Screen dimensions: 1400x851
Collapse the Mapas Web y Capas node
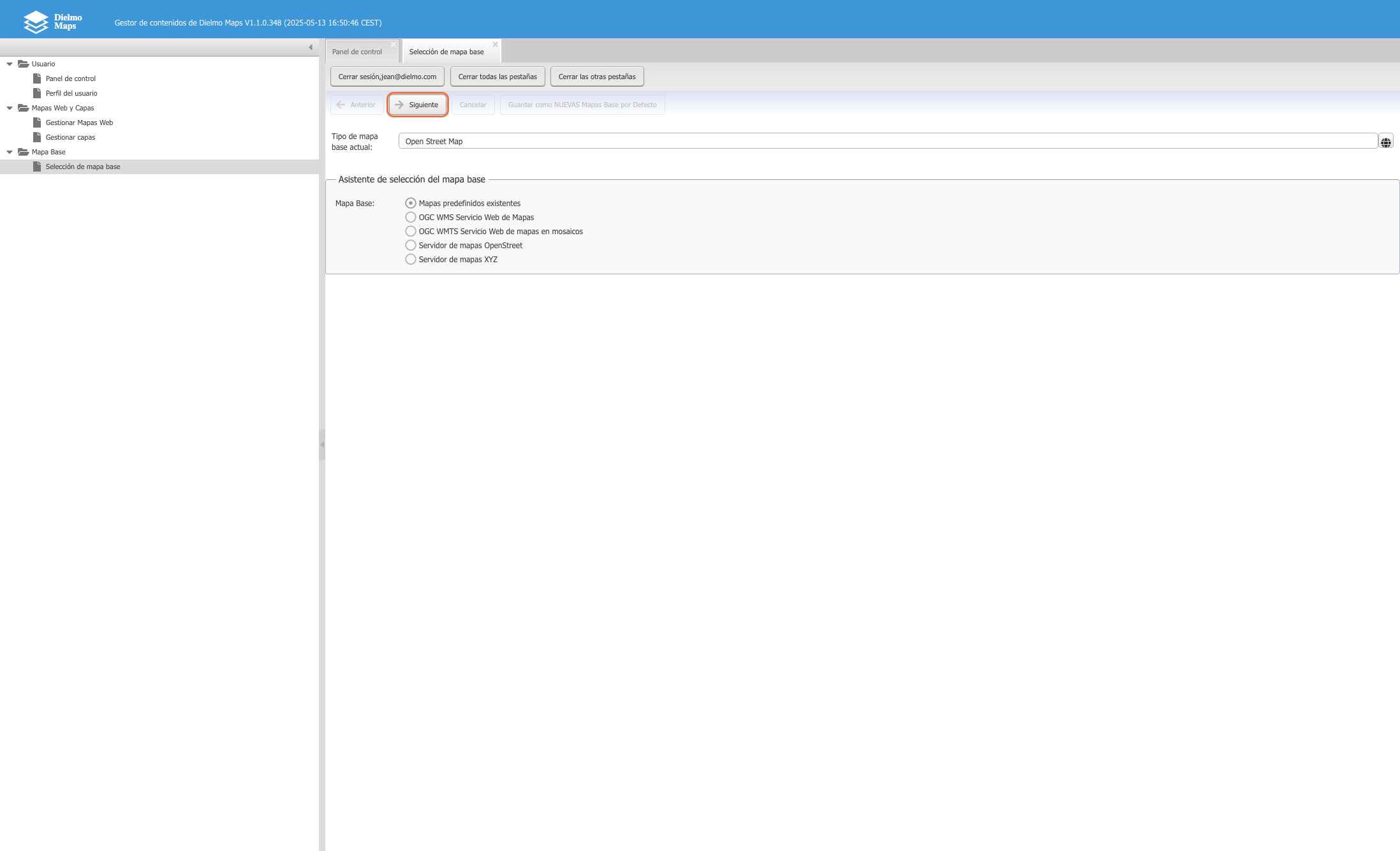pos(10,108)
